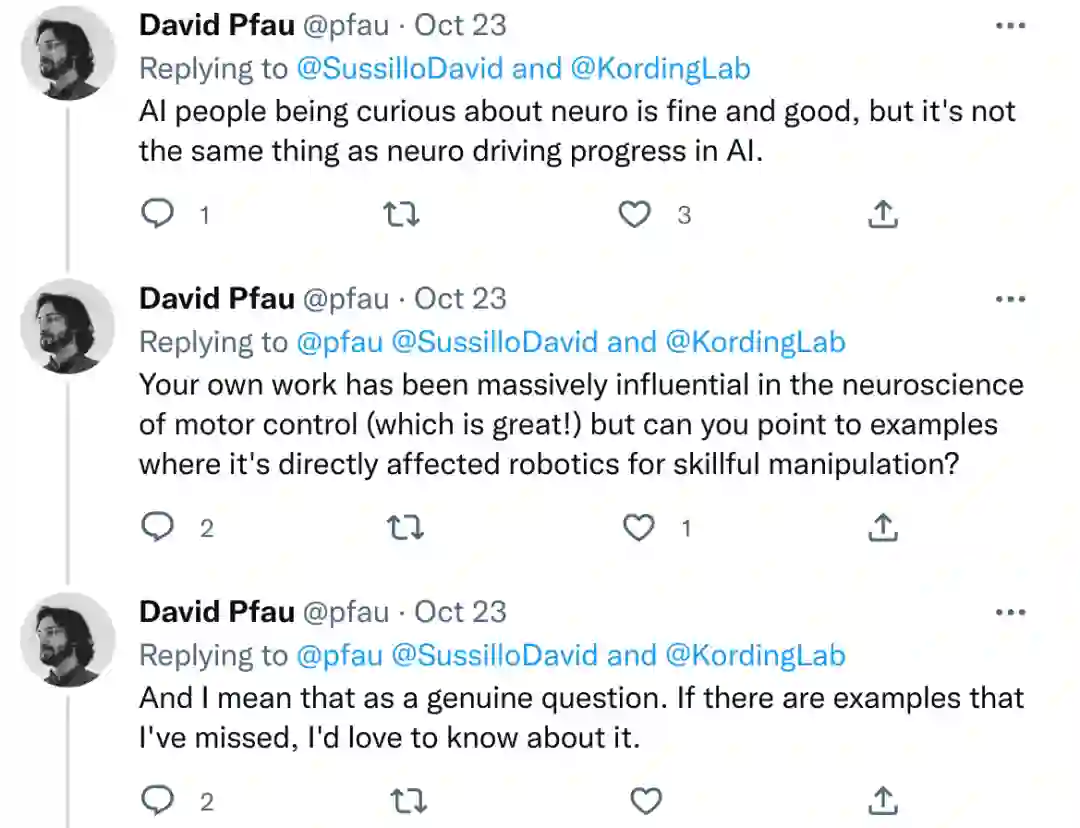This screenshot has height=828, width=1080.
Task: Open @pfau mention in the second tweet's reply line
Action: tap(339, 342)
